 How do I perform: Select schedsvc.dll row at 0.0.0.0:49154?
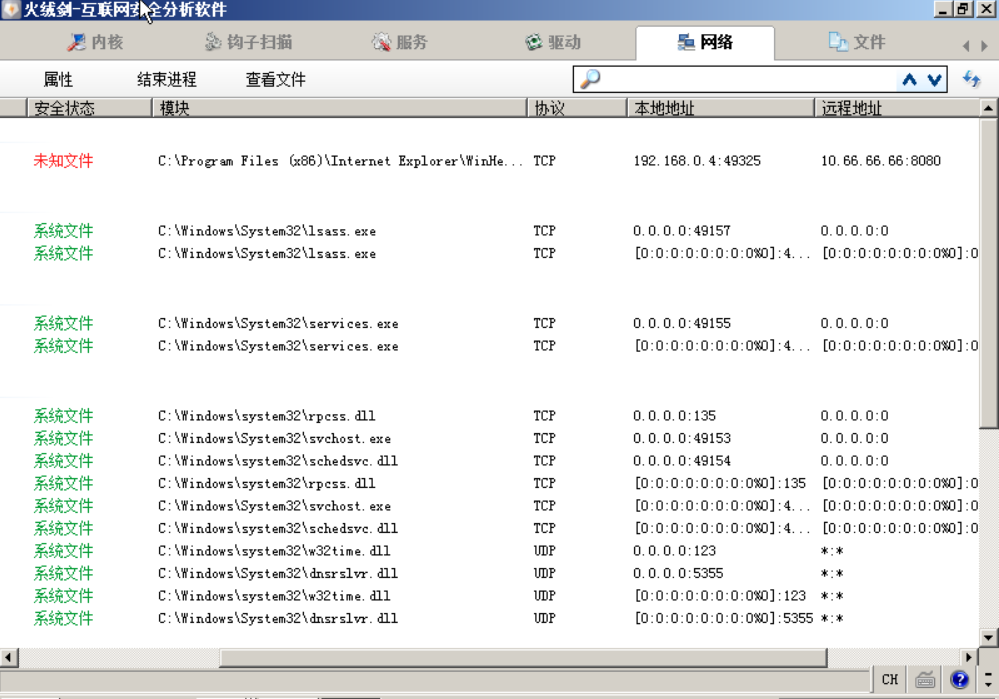[x=489, y=461]
